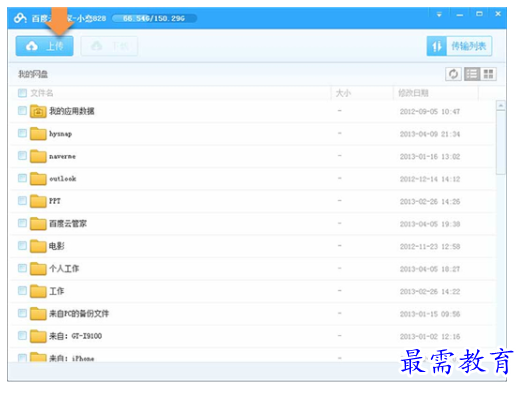Select the 我的应用数据 file name
The image size is (522, 393).
click(x=72, y=111)
